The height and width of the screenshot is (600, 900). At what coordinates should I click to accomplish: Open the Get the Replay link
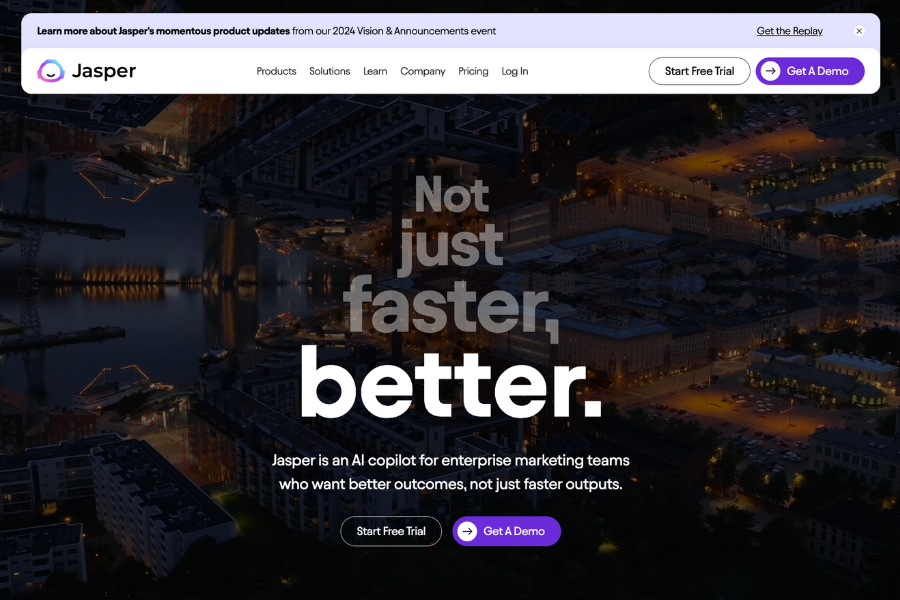pos(789,31)
